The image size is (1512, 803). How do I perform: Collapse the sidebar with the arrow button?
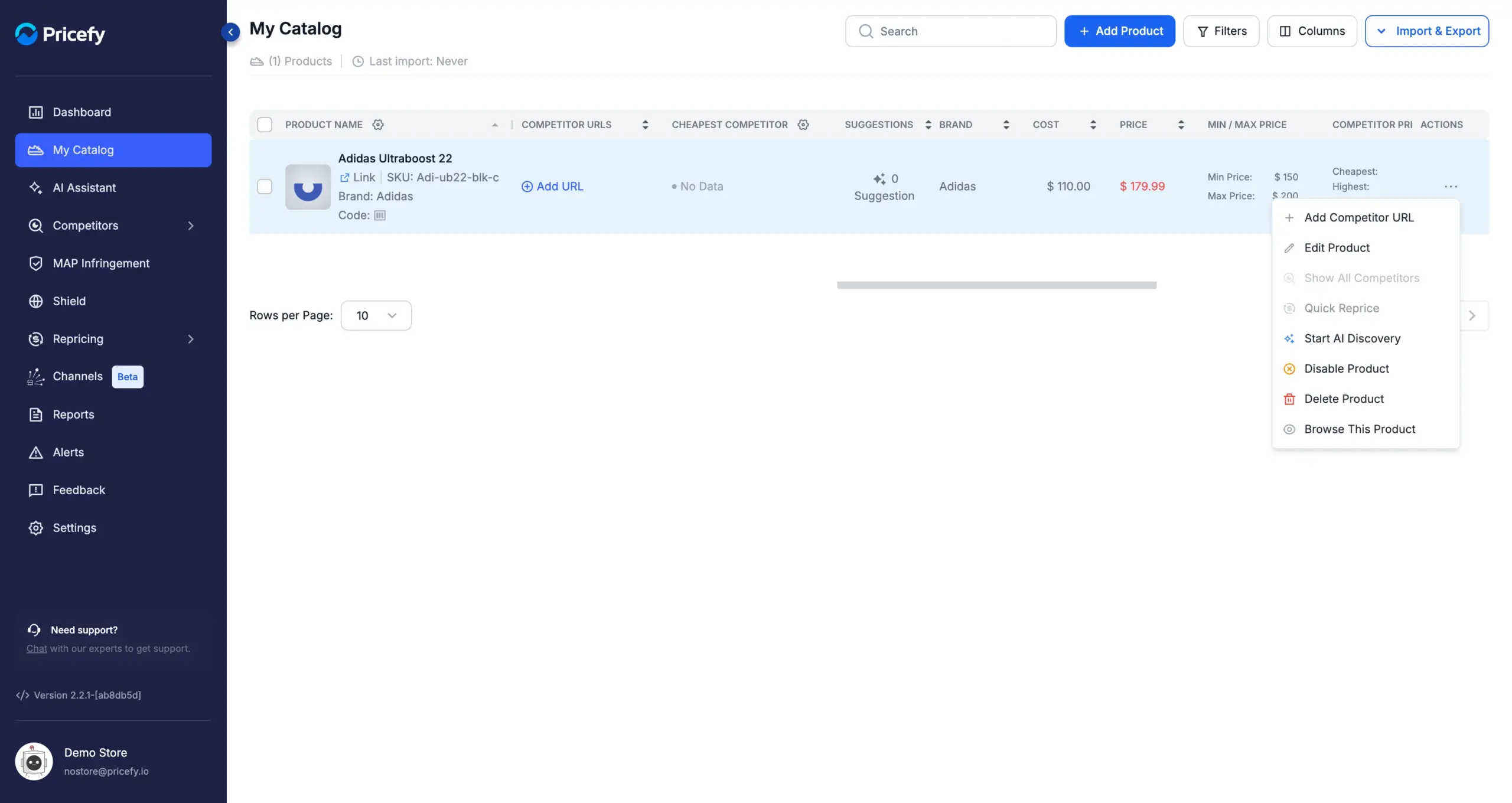230,32
